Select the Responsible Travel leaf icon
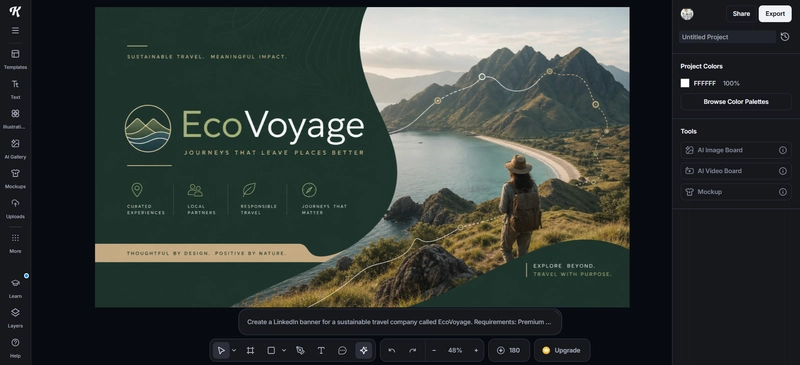The image size is (800, 365). point(249,190)
